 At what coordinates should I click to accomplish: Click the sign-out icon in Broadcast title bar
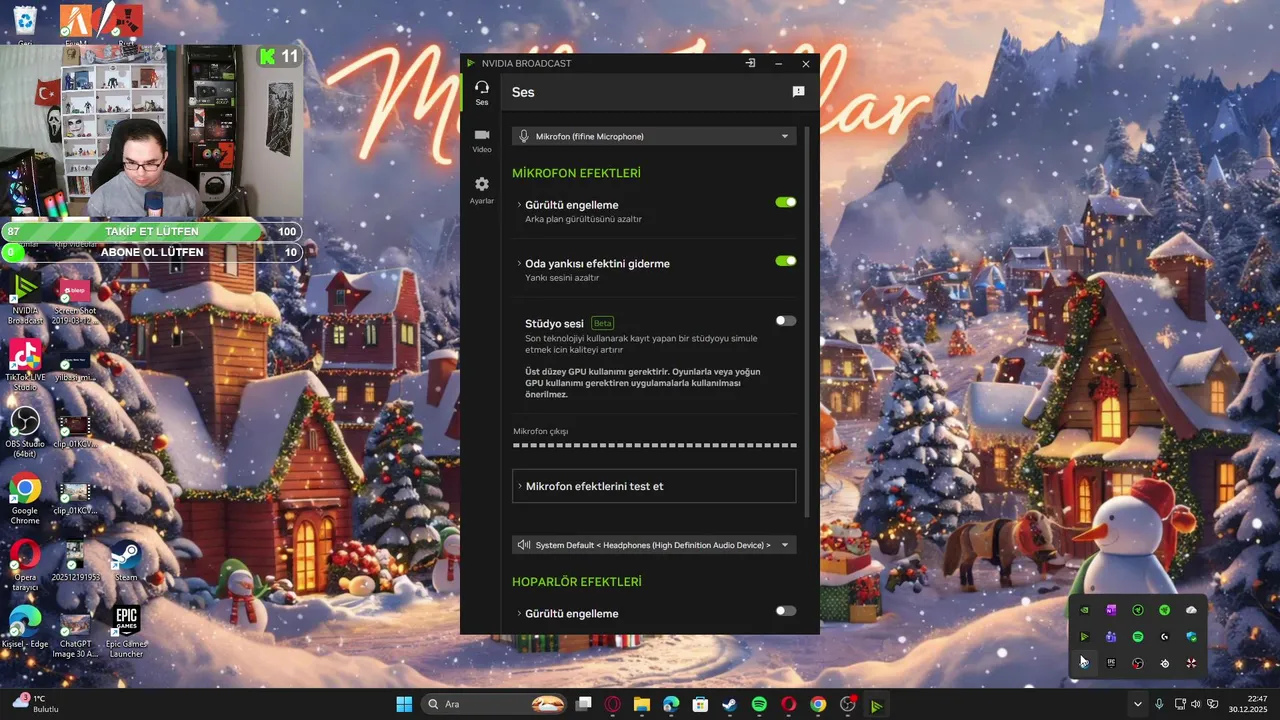pos(750,63)
